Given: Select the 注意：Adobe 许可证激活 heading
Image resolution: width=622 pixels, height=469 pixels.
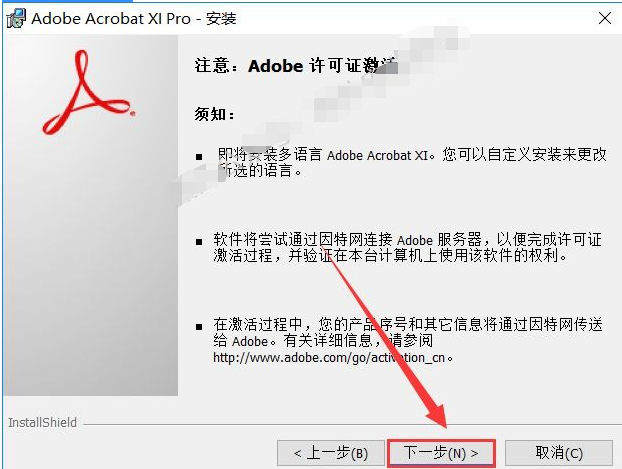Looking at the screenshot, I should (296, 65).
